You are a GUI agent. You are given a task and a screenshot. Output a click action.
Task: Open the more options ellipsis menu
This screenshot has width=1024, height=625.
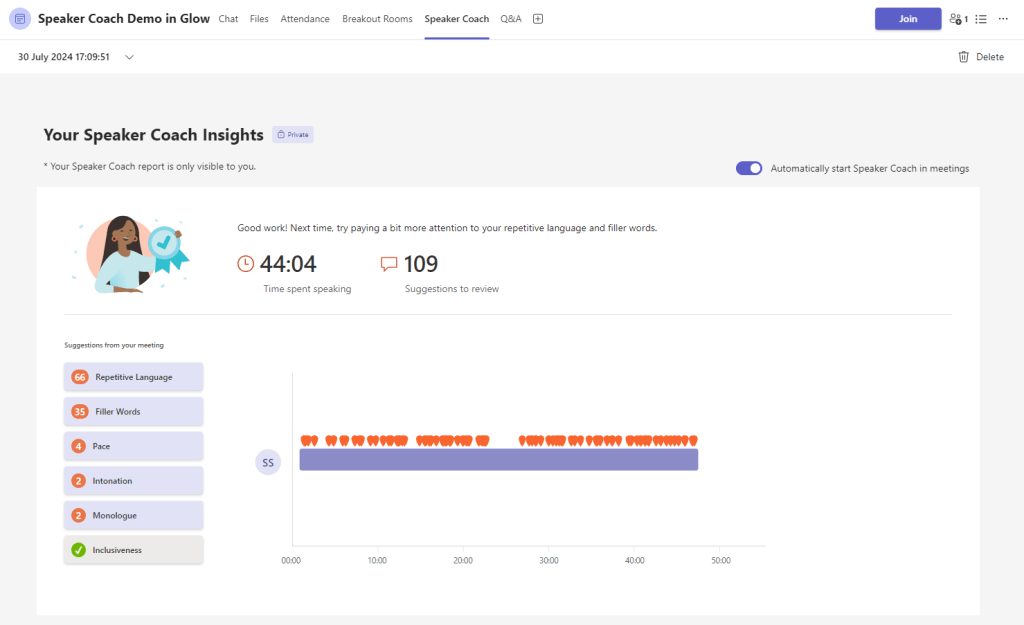(x=1003, y=18)
